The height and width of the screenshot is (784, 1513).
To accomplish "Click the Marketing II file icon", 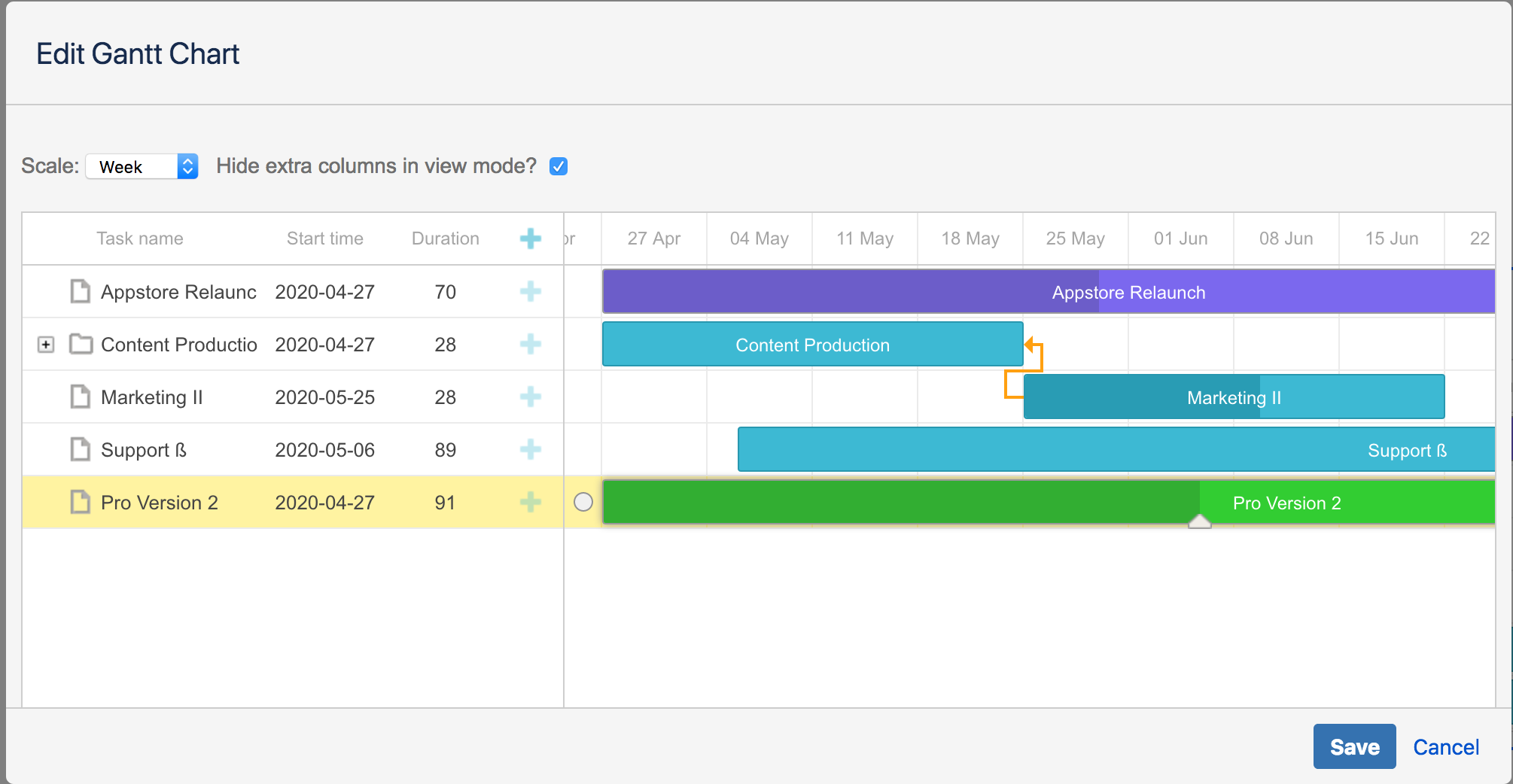I will click(81, 397).
